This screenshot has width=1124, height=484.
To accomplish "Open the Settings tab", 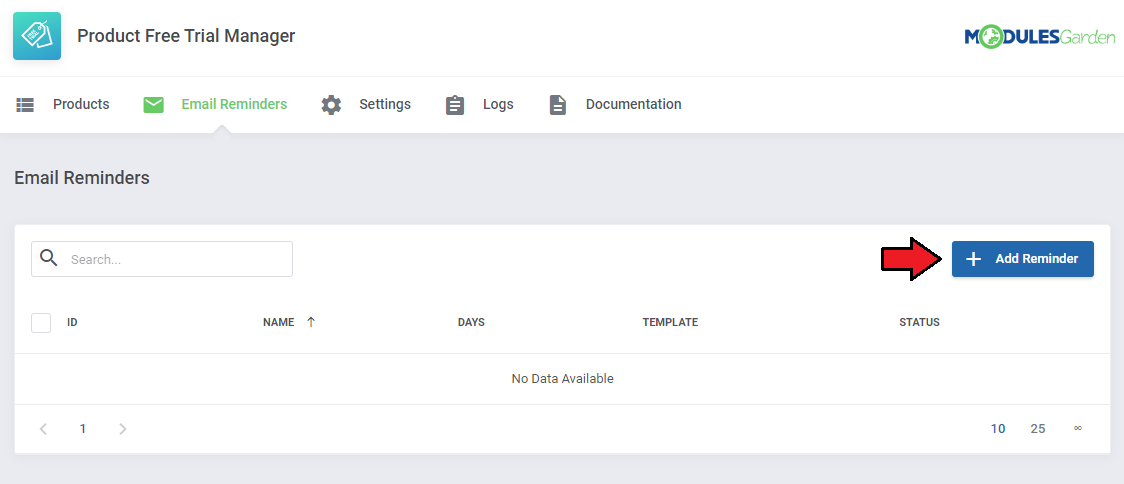I will [x=385, y=104].
